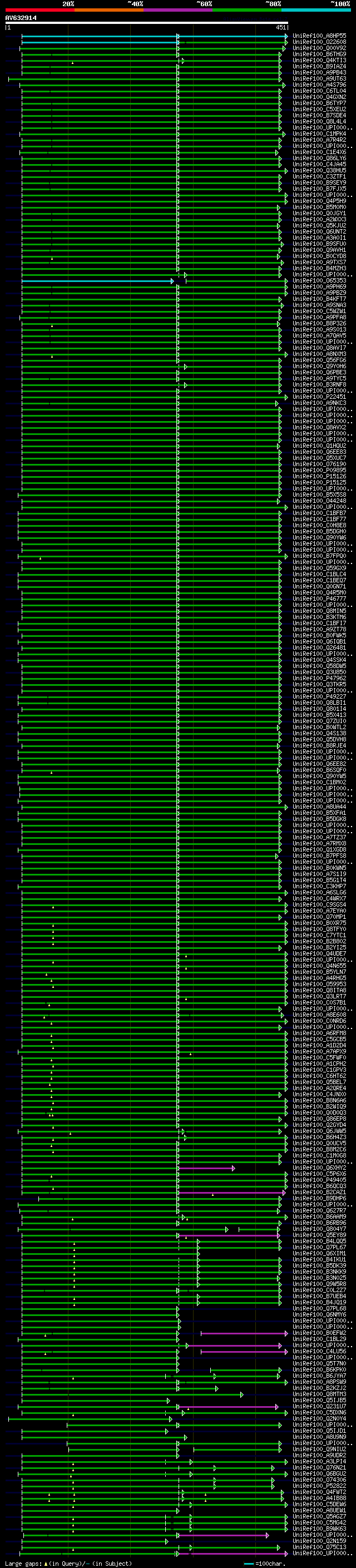
Task: Click the orange ~40% legend bar
Action: pos(109,10)
